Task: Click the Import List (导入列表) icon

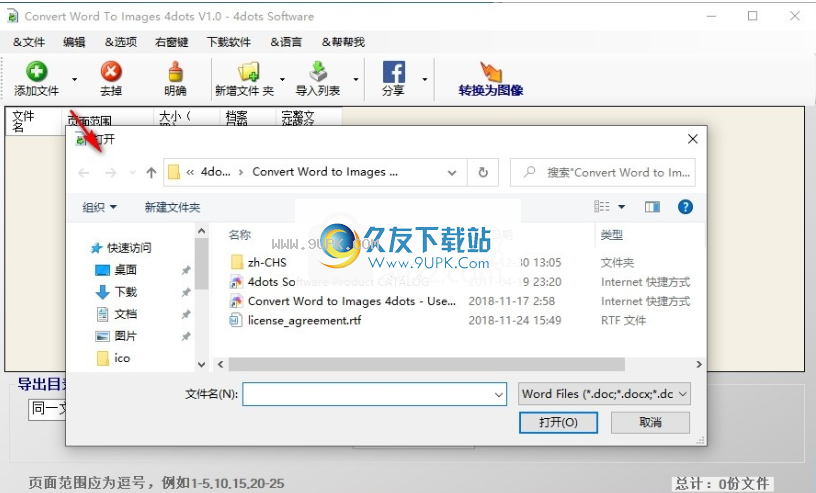Action: point(318,72)
